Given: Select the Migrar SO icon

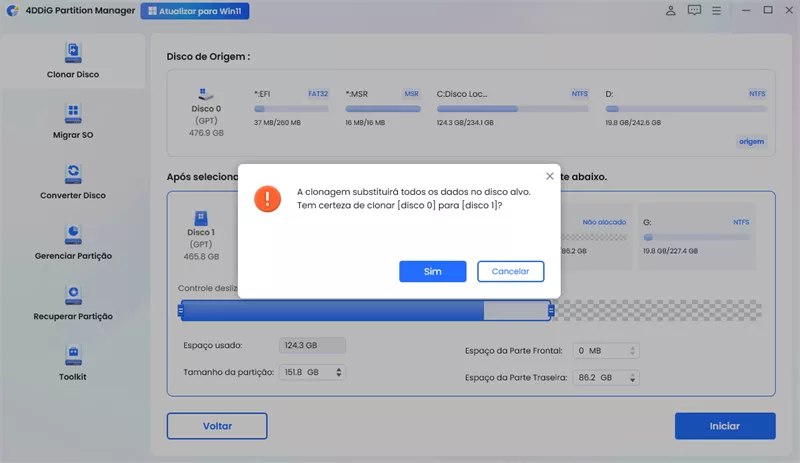Looking at the screenshot, I should (x=73, y=120).
